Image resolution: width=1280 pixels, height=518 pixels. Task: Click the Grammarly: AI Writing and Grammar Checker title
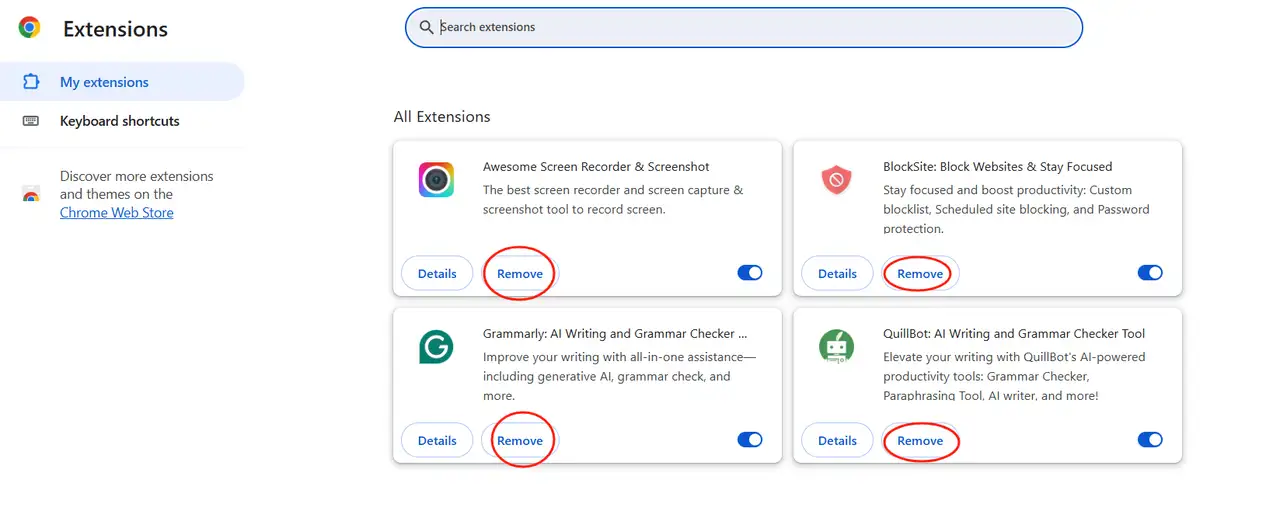[615, 334]
